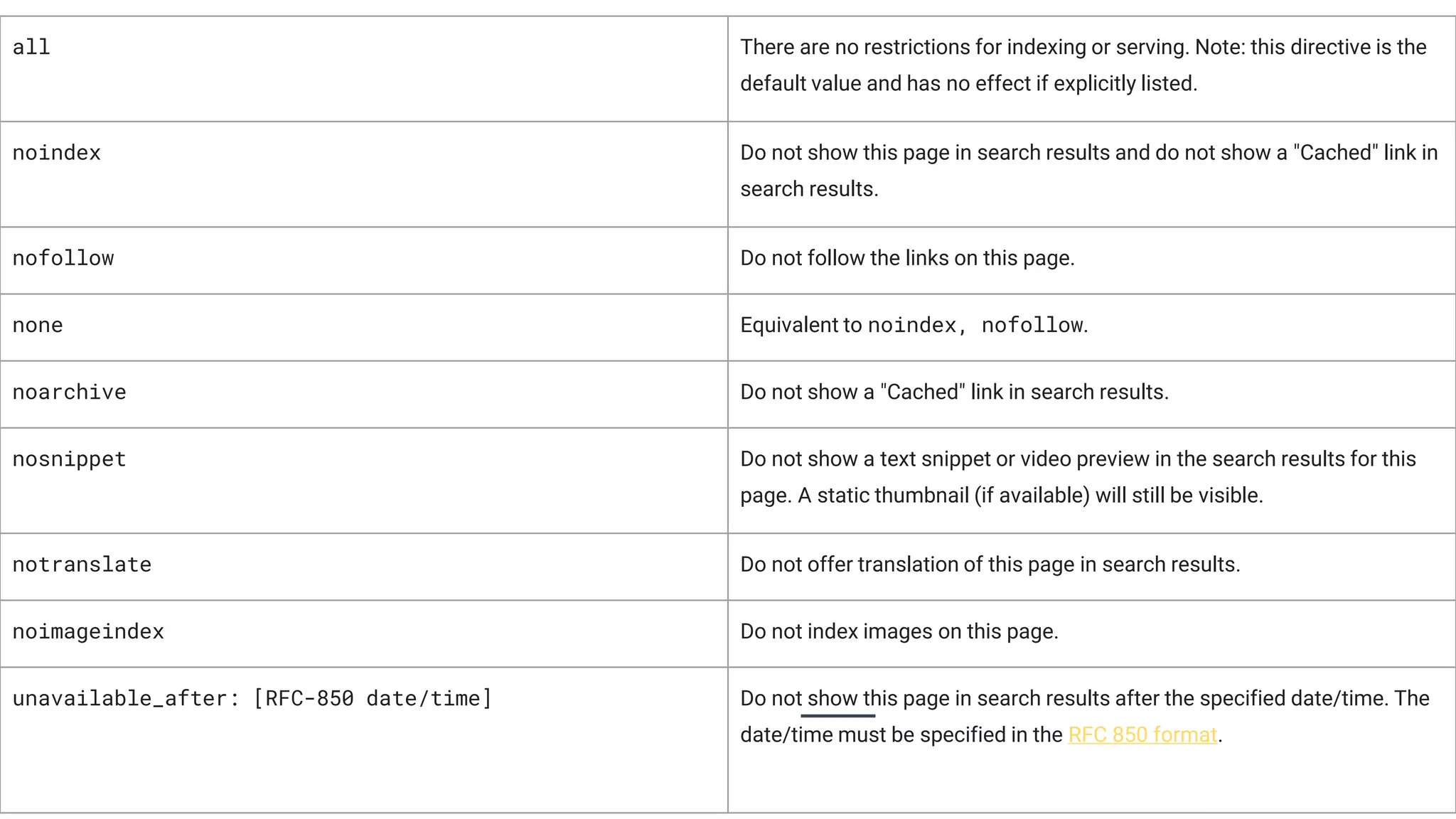Select the 'none' directive cell
The height and width of the screenshot is (819, 1456).
click(364, 327)
